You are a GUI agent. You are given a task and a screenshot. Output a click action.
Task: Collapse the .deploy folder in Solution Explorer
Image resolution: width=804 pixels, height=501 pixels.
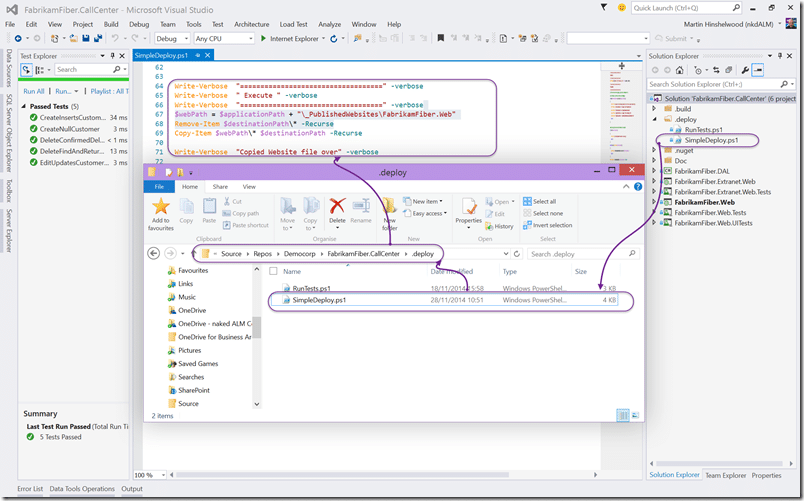[x=654, y=119]
